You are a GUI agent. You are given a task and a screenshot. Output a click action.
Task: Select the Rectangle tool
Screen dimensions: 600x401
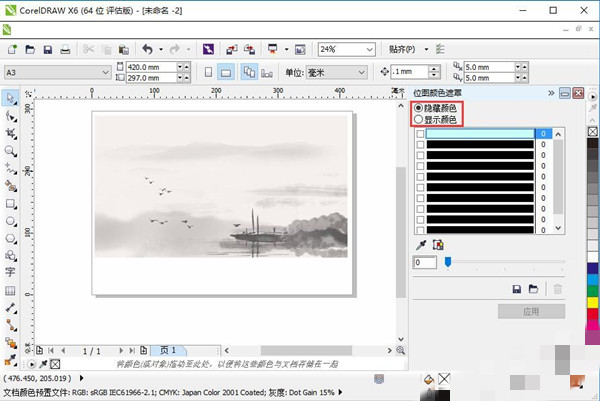pyautogui.click(x=10, y=204)
